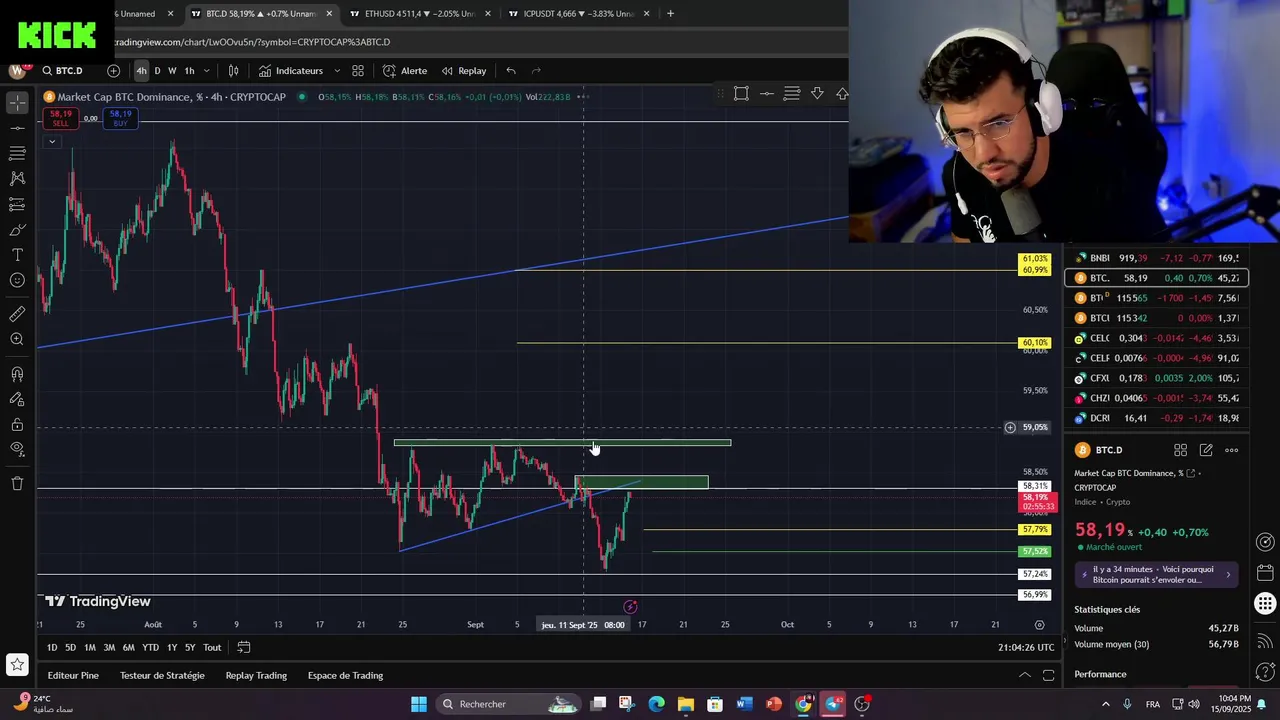Select the 1D date range
Image resolution: width=1280 pixels, height=720 pixels.
click(52, 648)
